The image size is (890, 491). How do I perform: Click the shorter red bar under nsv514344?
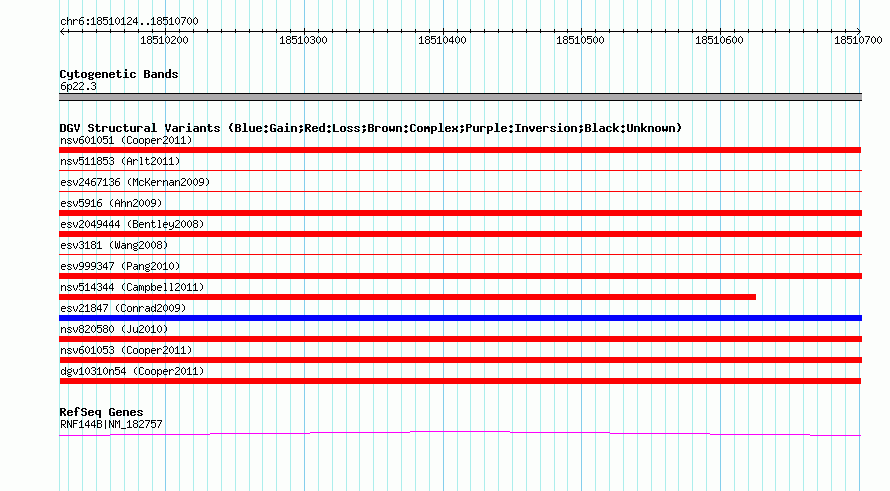(x=408, y=297)
